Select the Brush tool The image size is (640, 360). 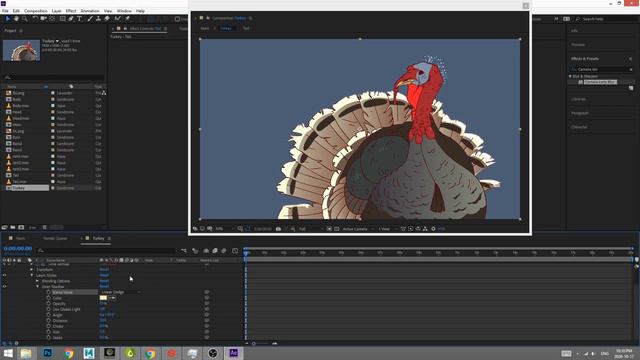(x=90, y=19)
